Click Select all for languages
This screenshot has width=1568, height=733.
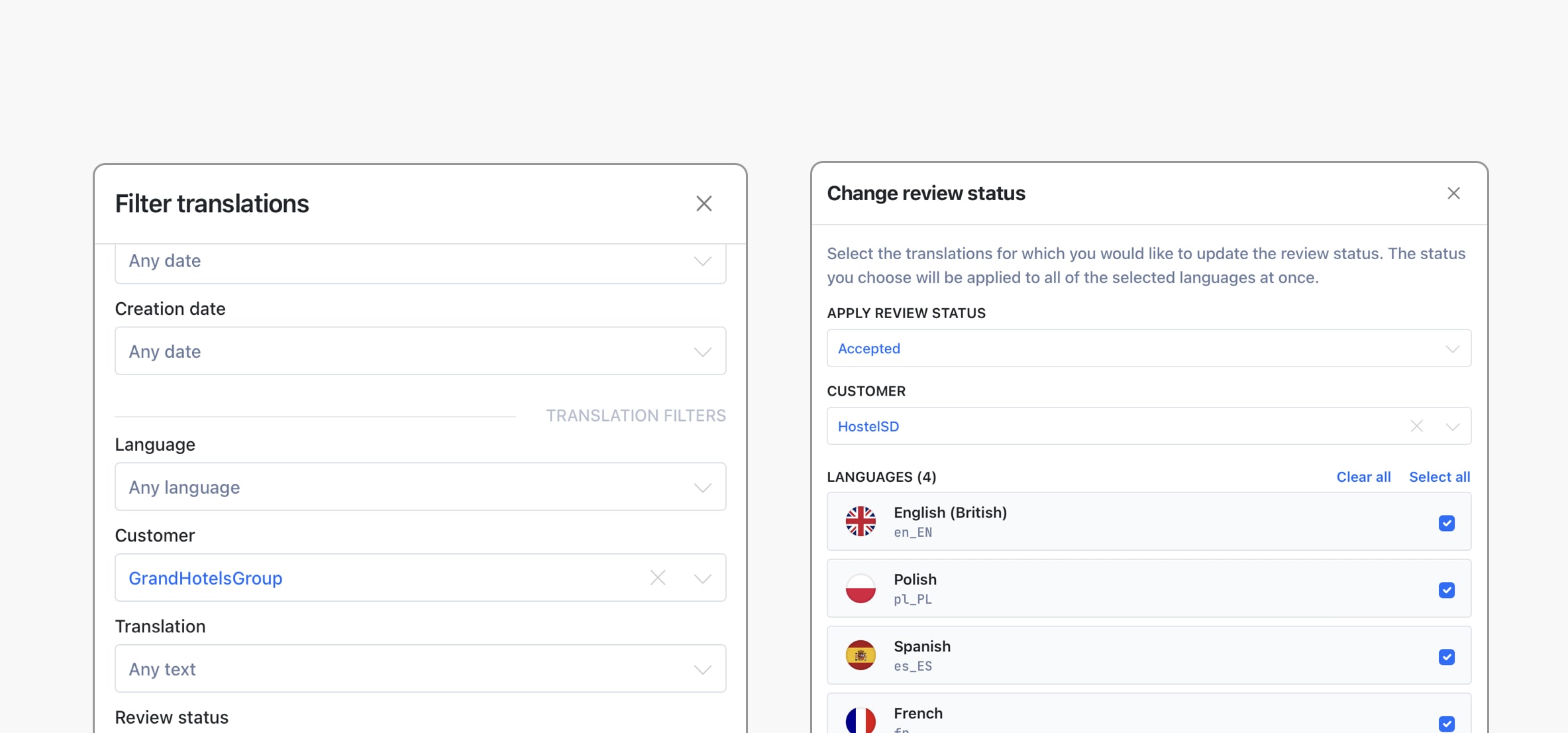click(x=1439, y=477)
